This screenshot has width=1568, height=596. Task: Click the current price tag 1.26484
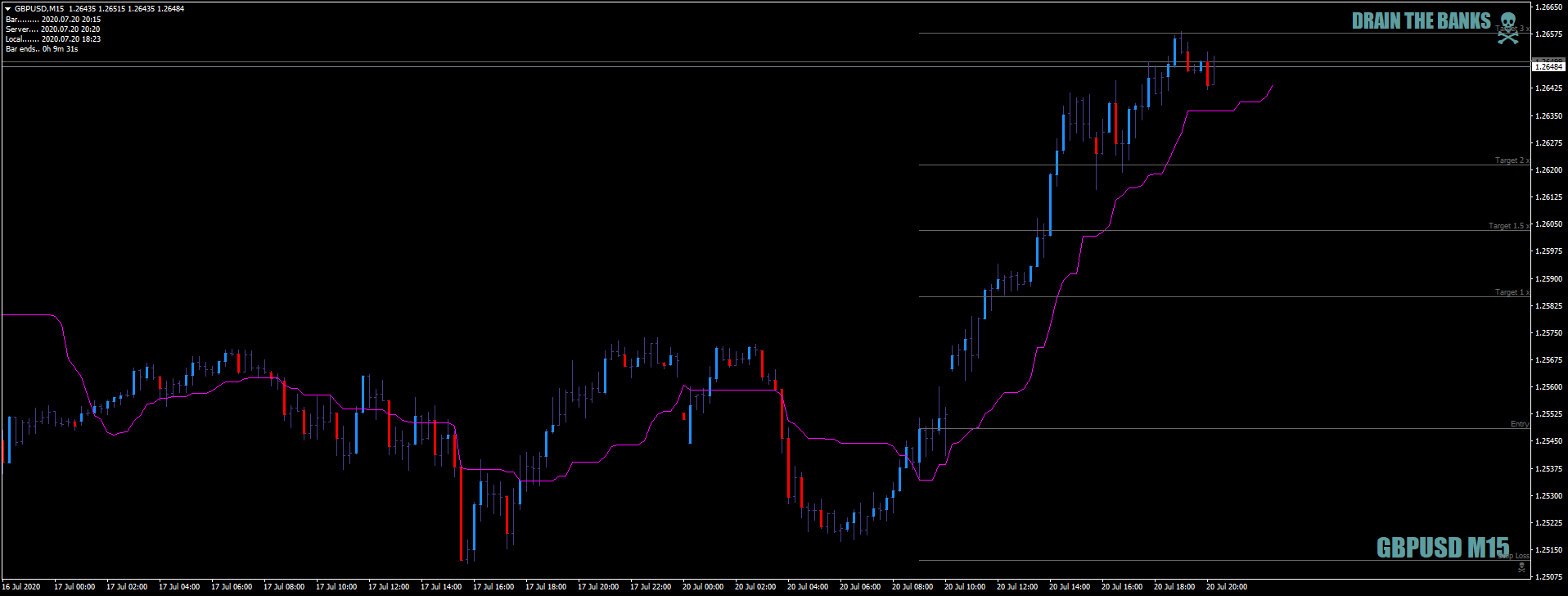[1548, 66]
